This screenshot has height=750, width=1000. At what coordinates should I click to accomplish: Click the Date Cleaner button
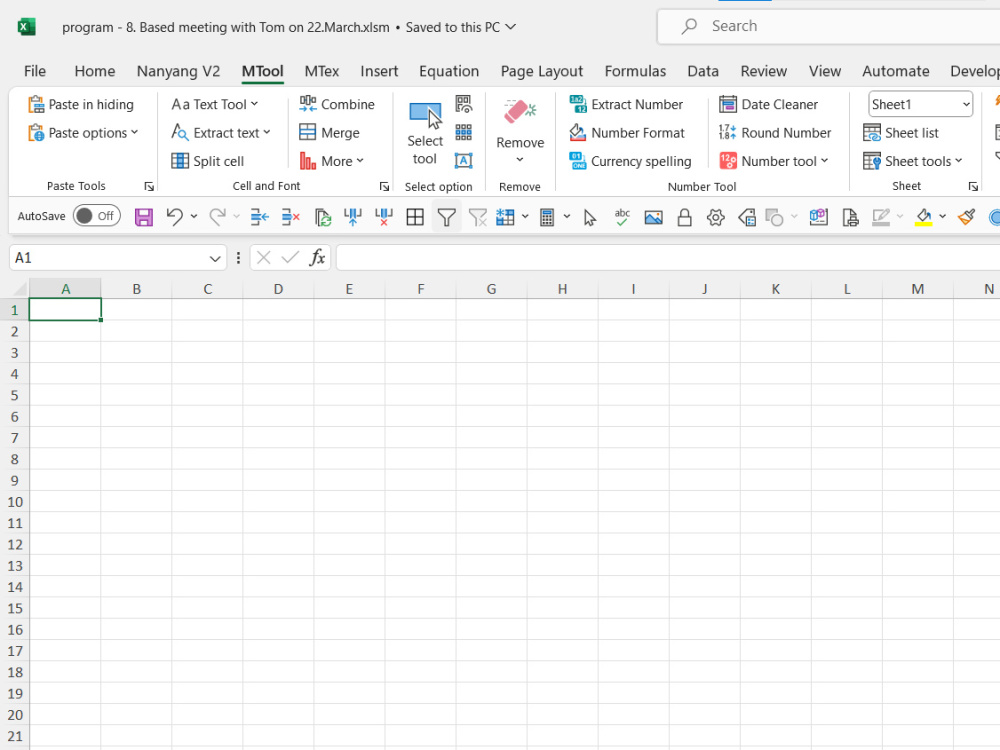768,104
